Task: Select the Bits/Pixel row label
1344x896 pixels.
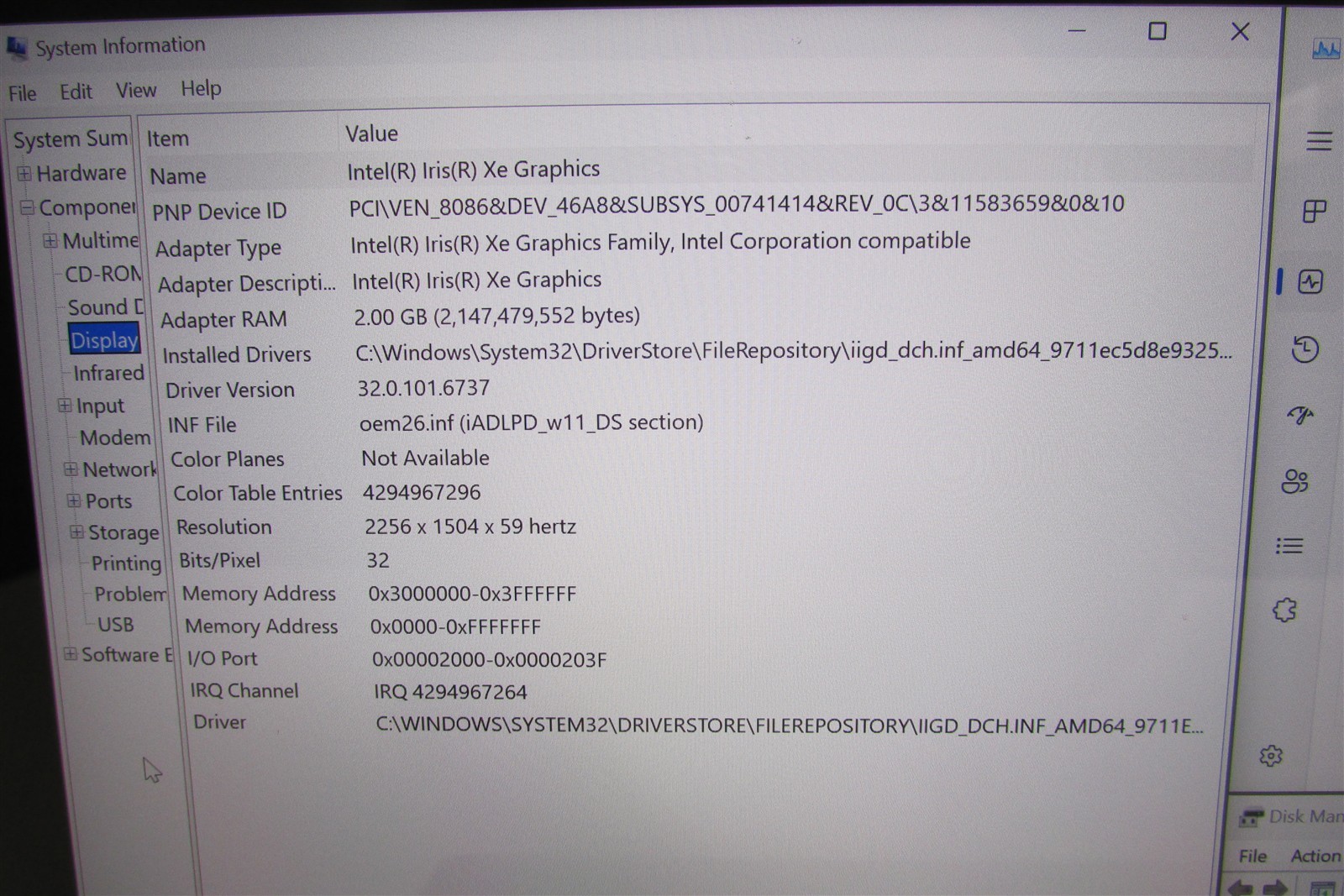Action: tap(220, 561)
